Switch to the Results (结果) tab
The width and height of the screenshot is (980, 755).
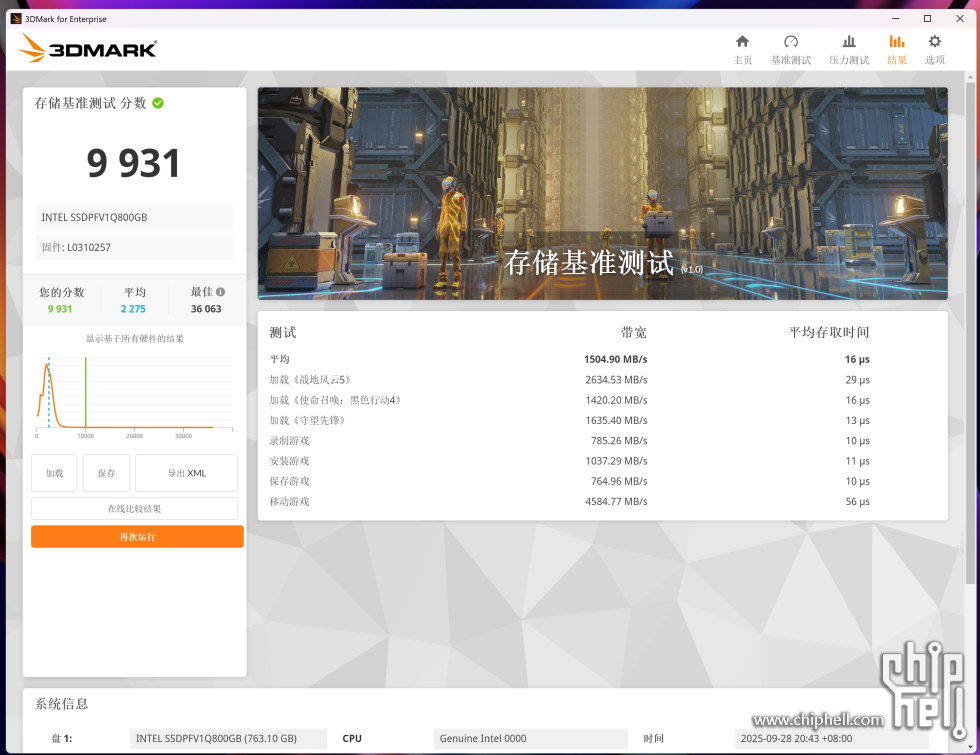(897, 50)
